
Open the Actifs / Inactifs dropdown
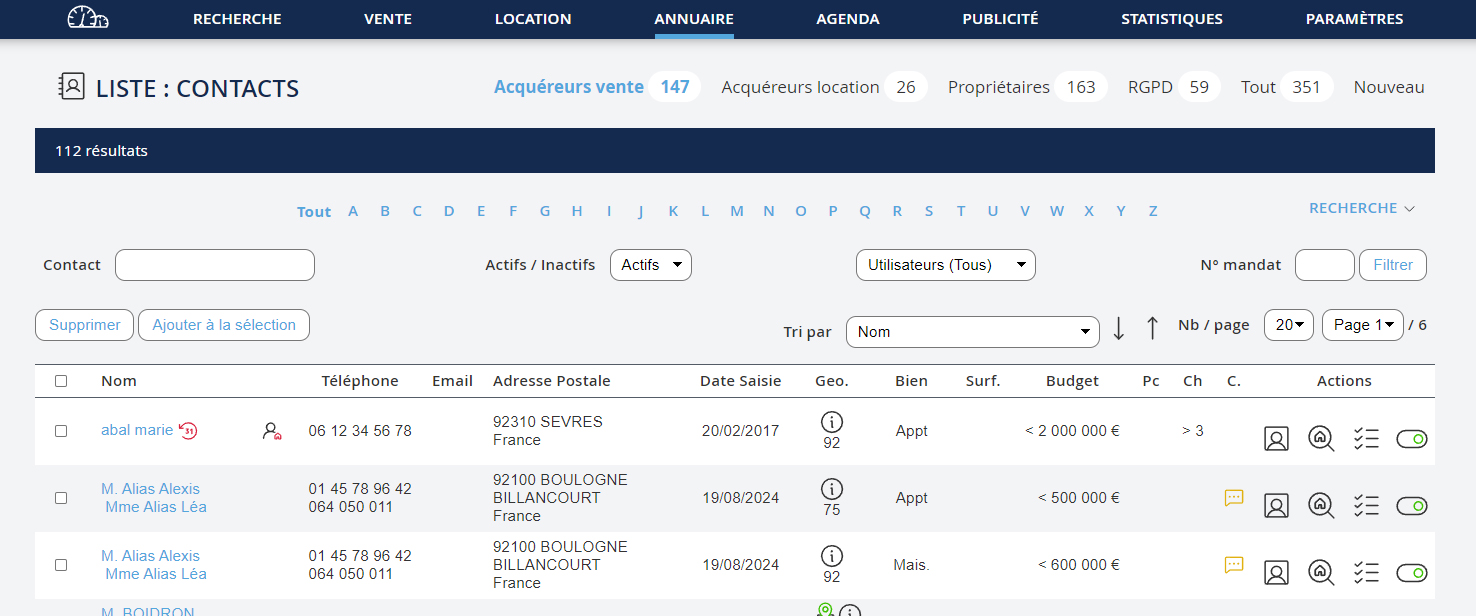pyautogui.click(x=650, y=265)
